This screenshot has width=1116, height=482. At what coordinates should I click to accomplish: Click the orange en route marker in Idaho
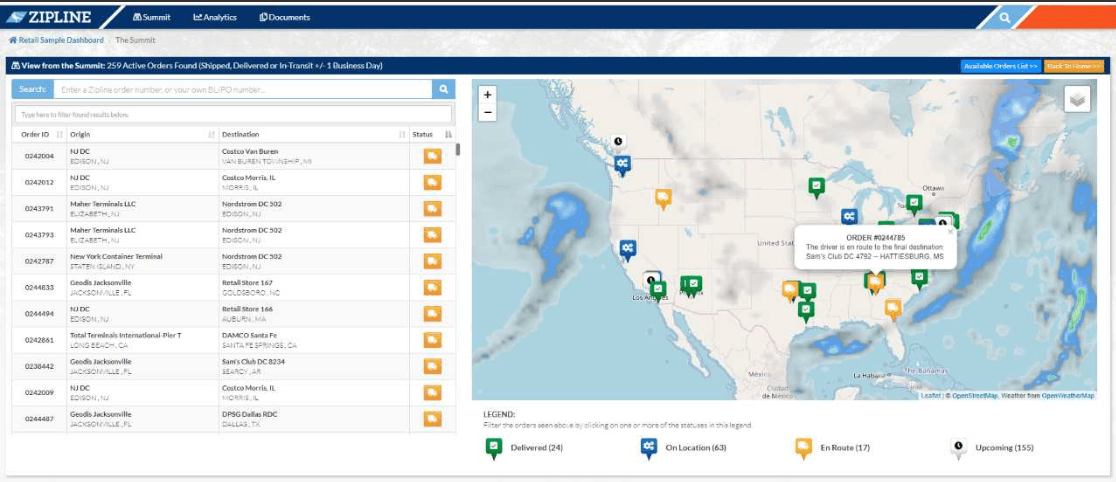(x=663, y=198)
